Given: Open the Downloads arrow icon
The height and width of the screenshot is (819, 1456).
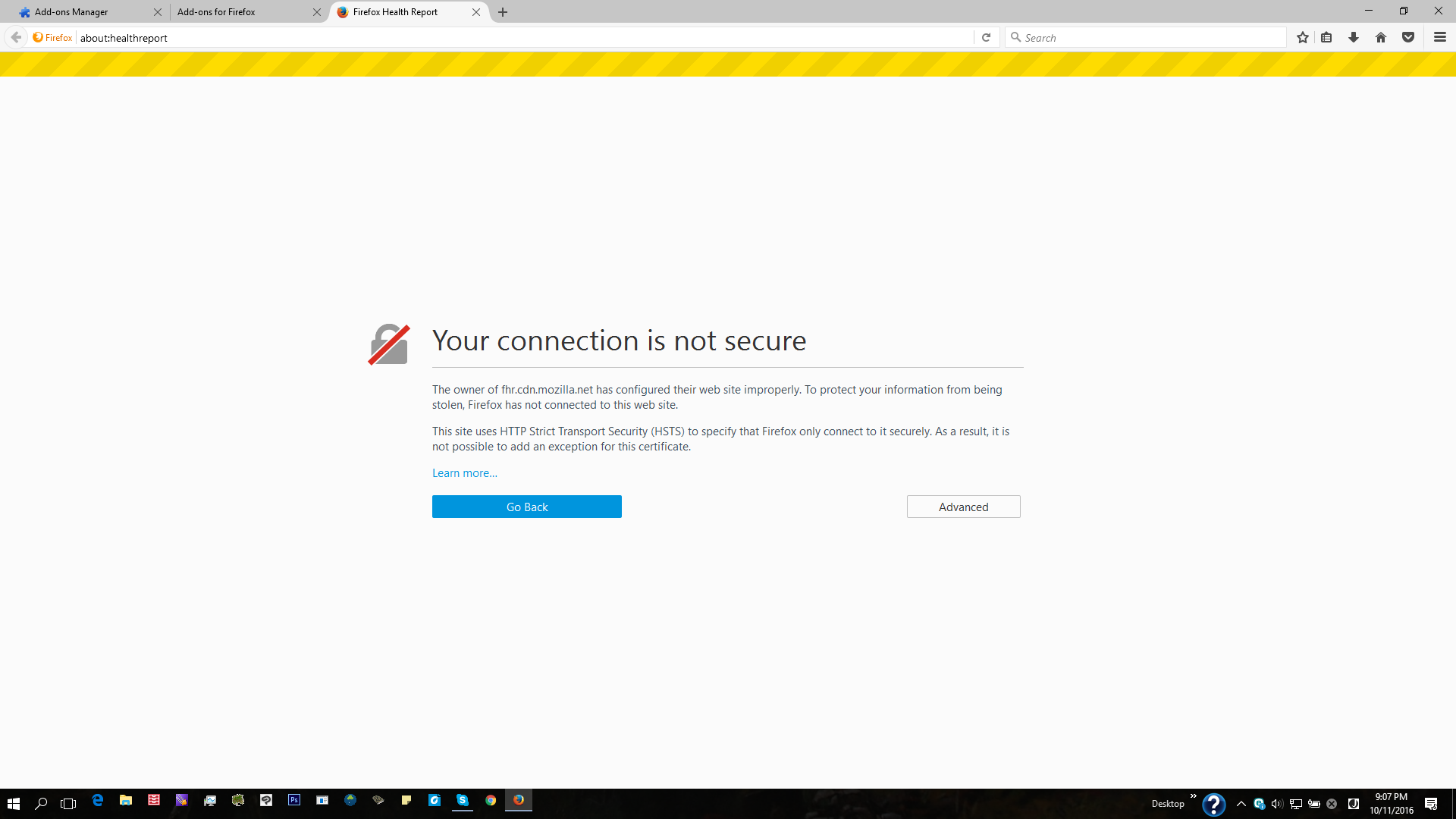Looking at the screenshot, I should tap(1354, 37).
